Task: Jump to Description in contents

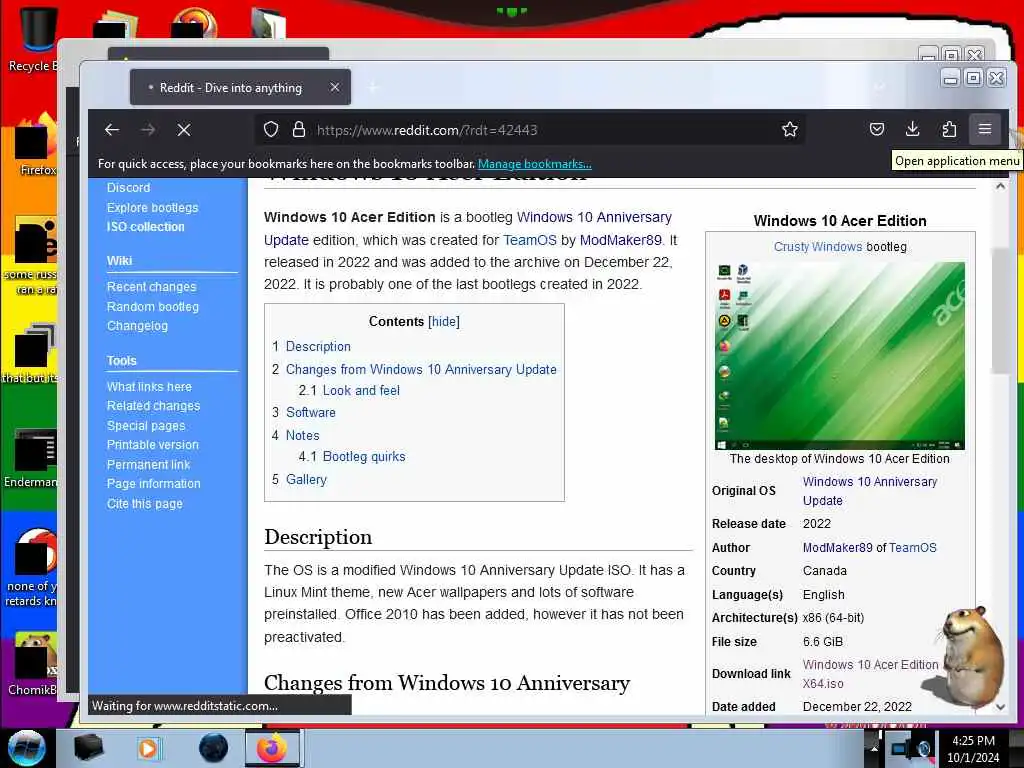Action: [x=318, y=346]
